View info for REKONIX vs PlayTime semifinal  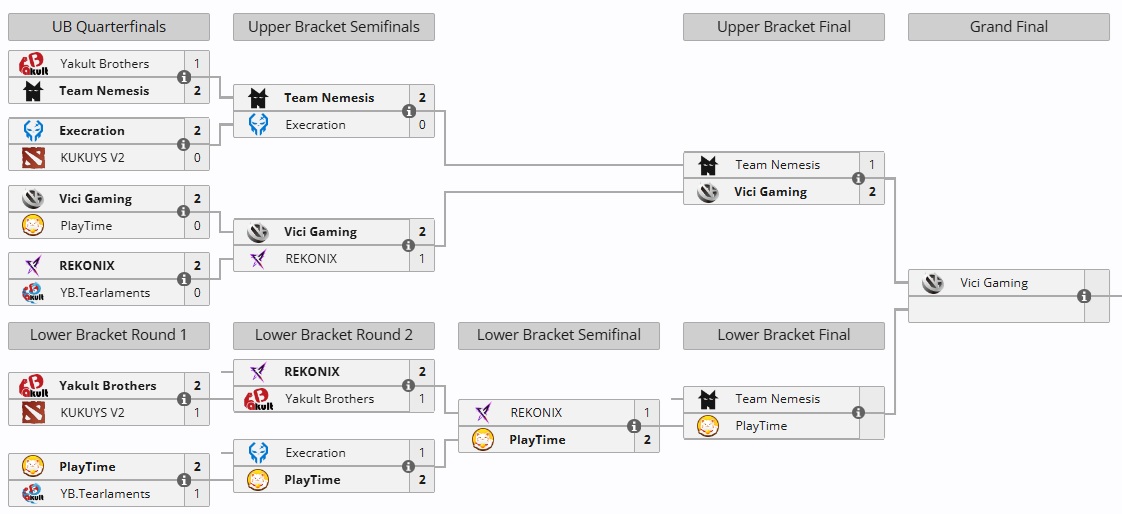(x=634, y=426)
